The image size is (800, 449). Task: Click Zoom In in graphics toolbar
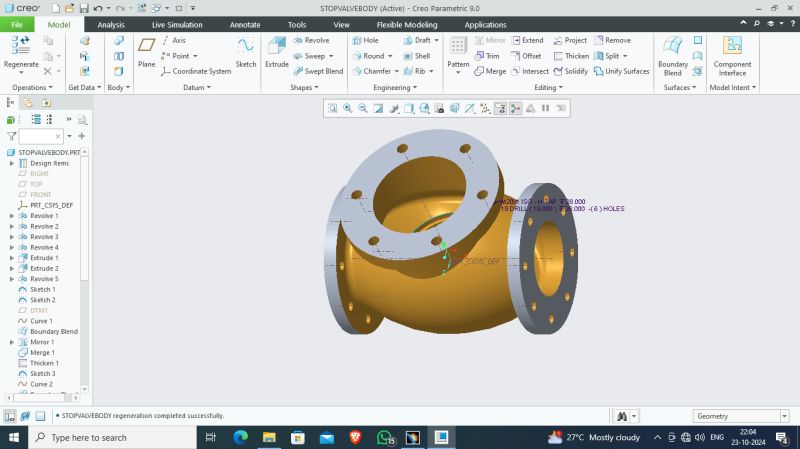click(347, 108)
